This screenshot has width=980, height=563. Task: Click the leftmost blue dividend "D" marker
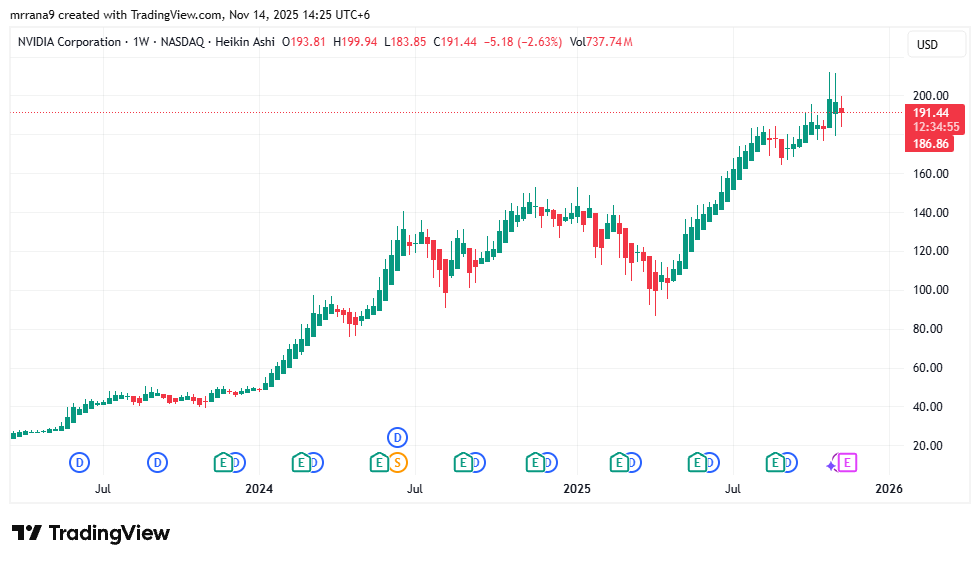[x=79, y=462]
